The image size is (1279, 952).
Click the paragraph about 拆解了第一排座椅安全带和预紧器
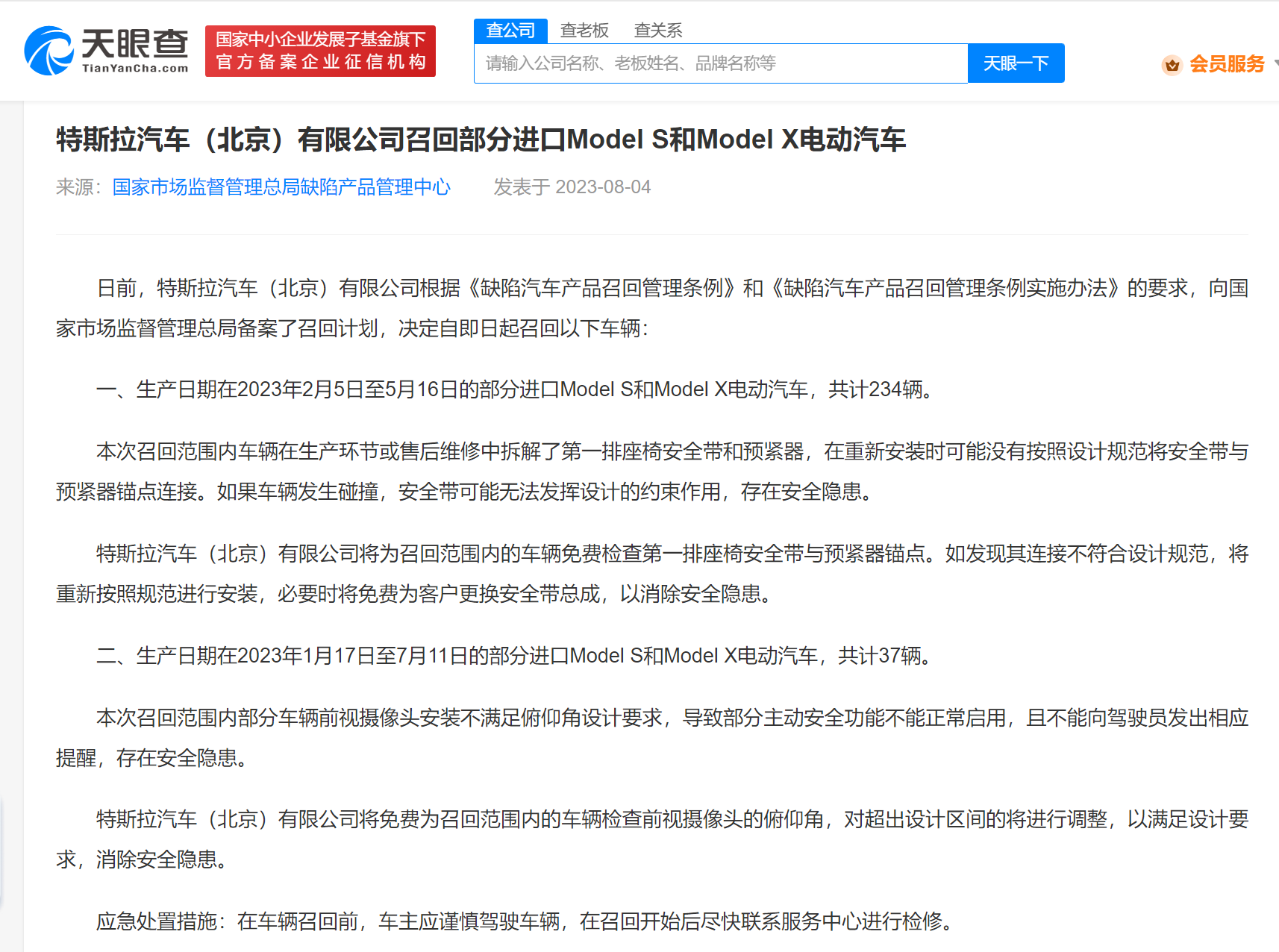pyautogui.click(x=652, y=472)
